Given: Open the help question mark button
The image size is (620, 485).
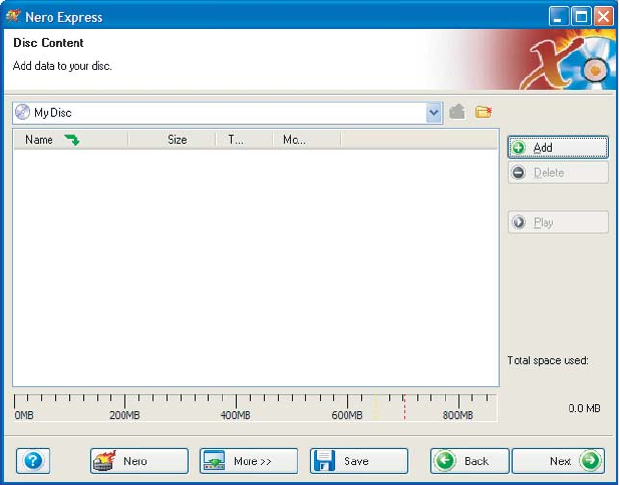Looking at the screenshot, I should coord(33,460).
